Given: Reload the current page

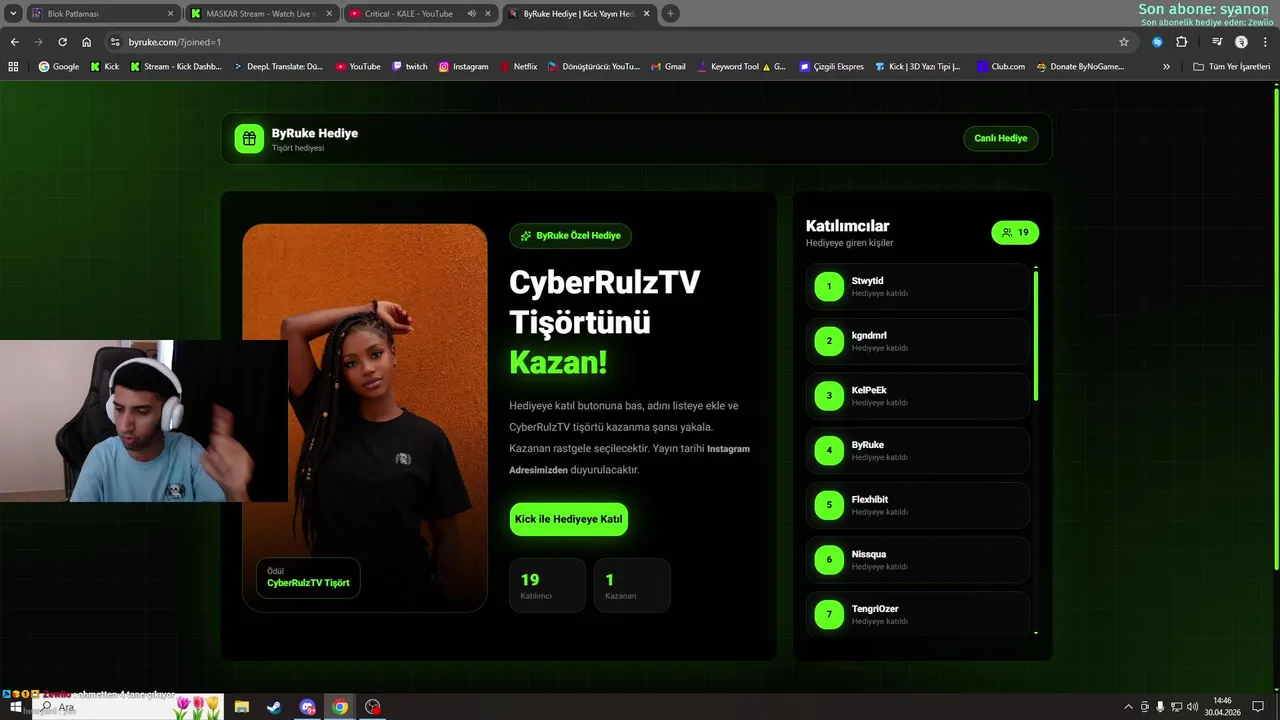Looking at the screenshot, I should 62,42.
